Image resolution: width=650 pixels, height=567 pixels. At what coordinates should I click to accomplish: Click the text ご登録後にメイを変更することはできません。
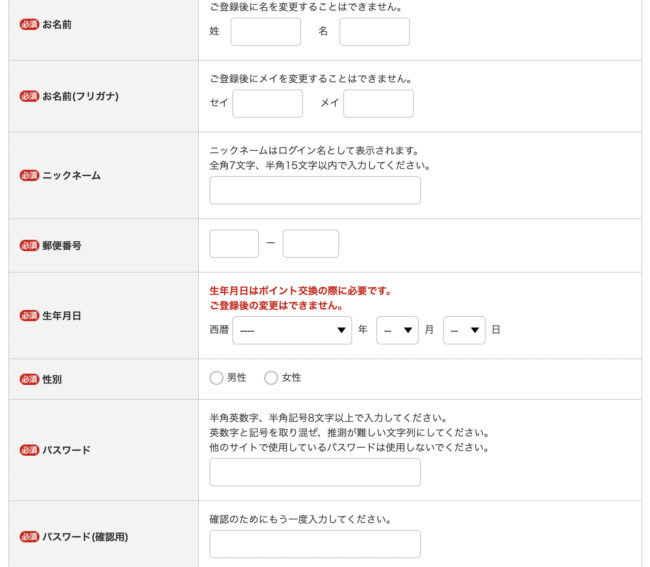pos(311,78)
